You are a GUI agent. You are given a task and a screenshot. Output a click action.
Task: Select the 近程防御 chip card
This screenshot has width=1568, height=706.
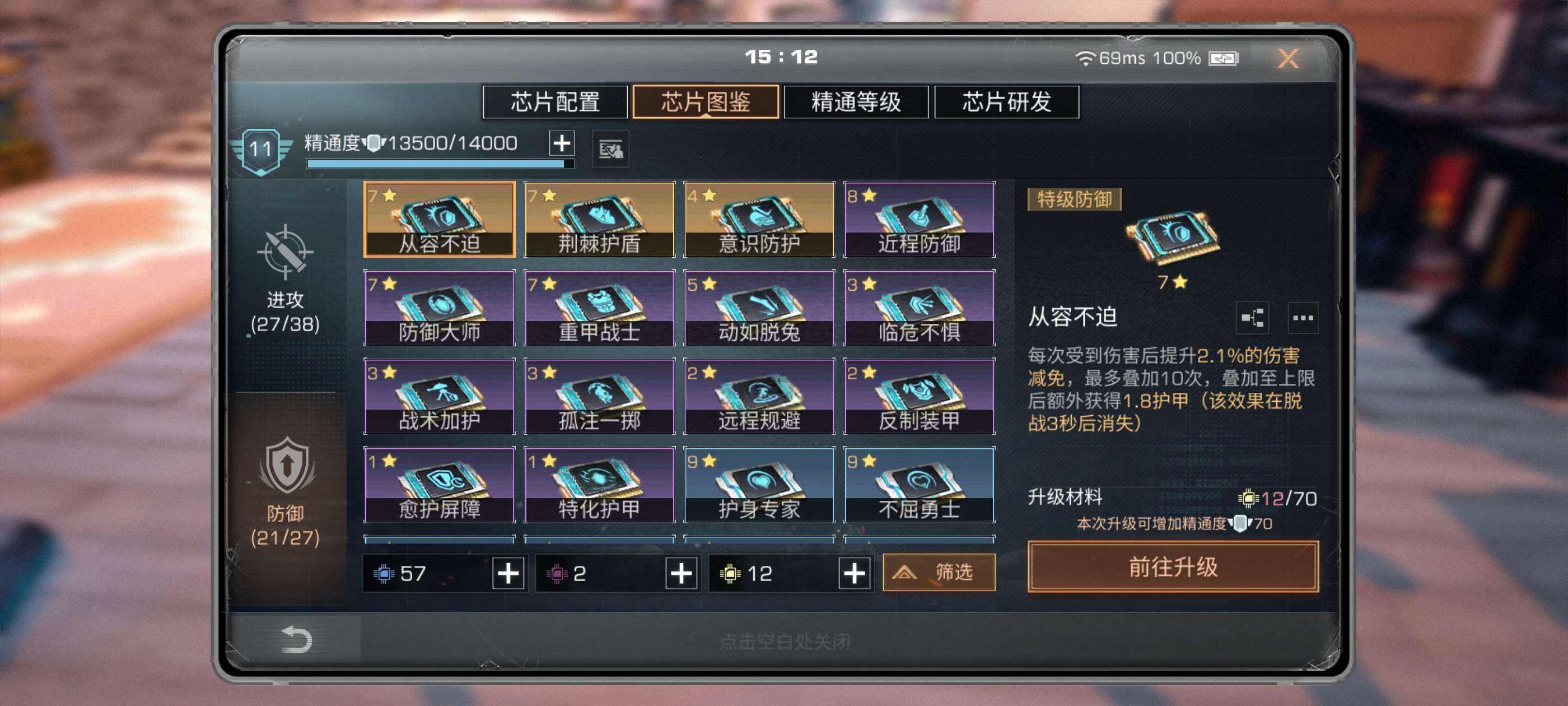click(919, 219)
